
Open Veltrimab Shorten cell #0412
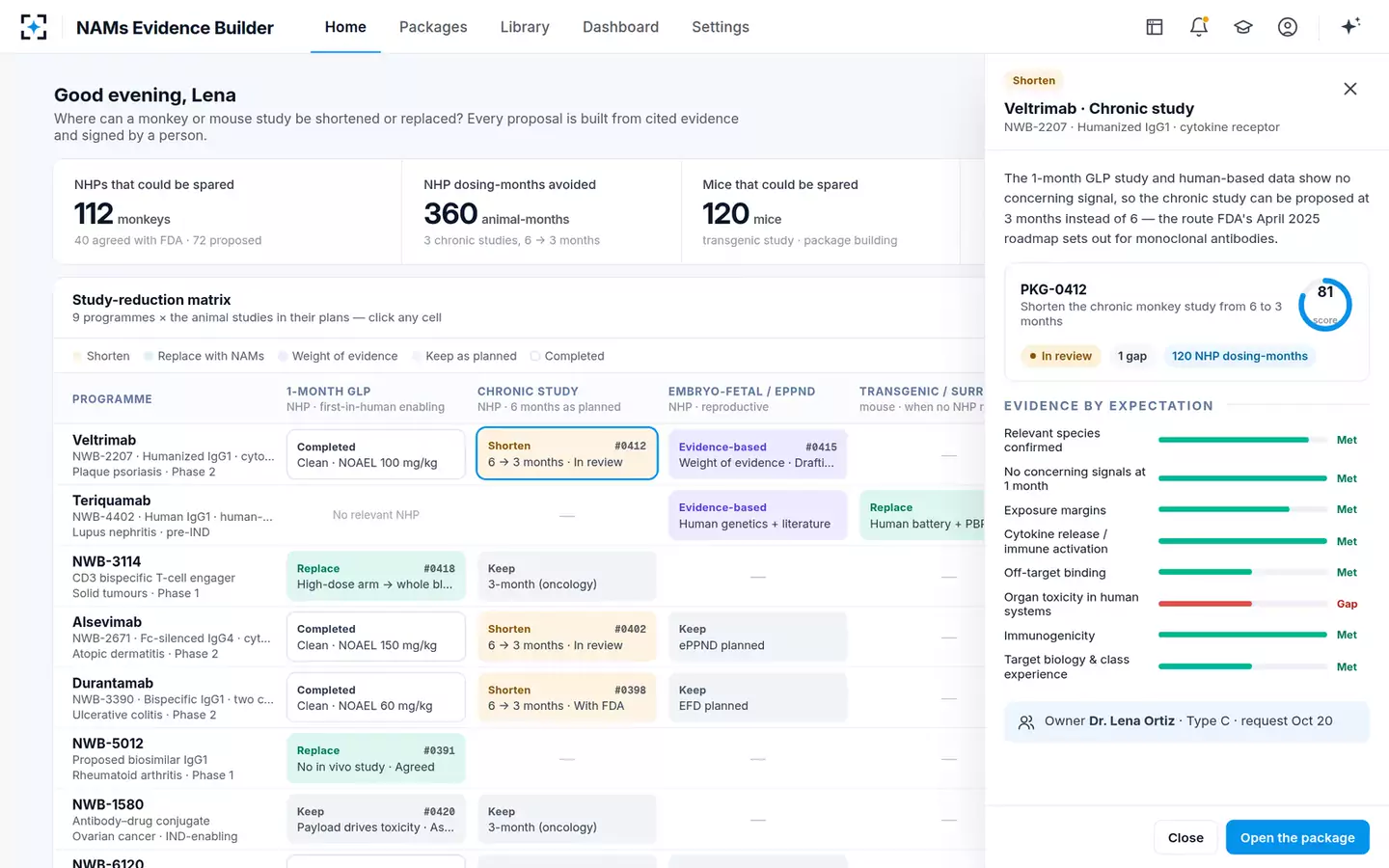567,453
